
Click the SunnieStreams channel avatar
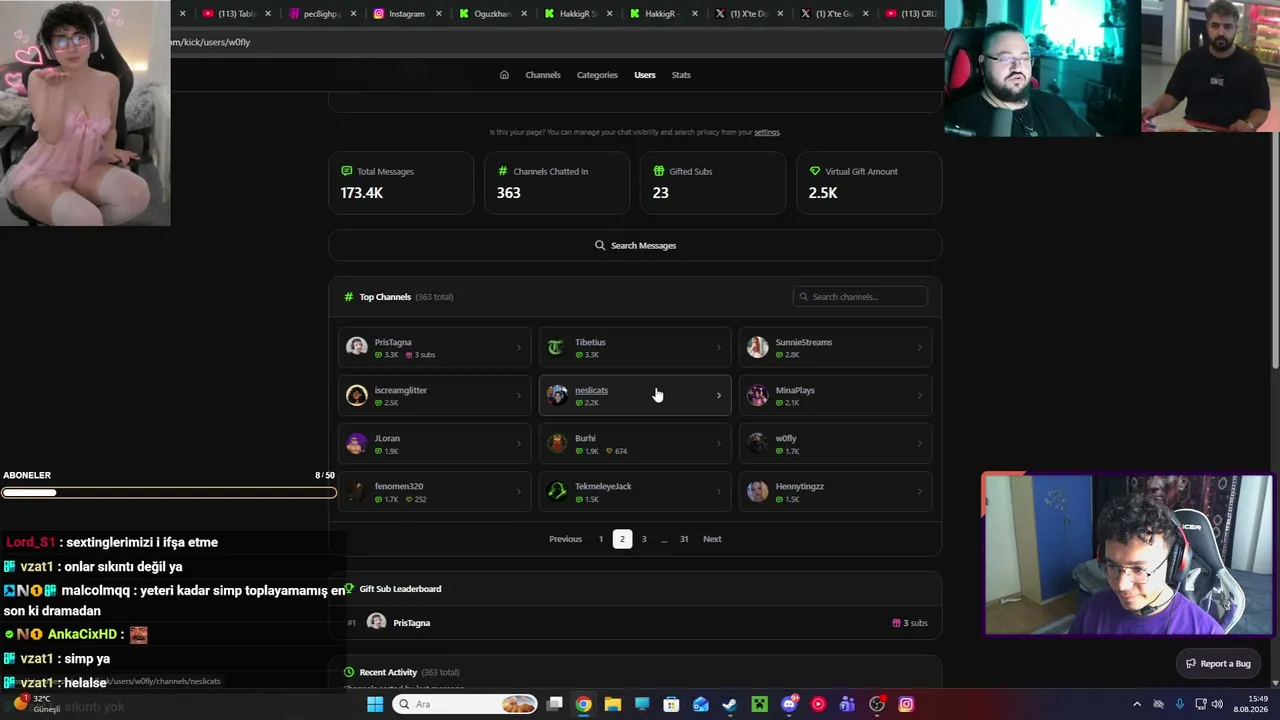click(x=758, y=347)
